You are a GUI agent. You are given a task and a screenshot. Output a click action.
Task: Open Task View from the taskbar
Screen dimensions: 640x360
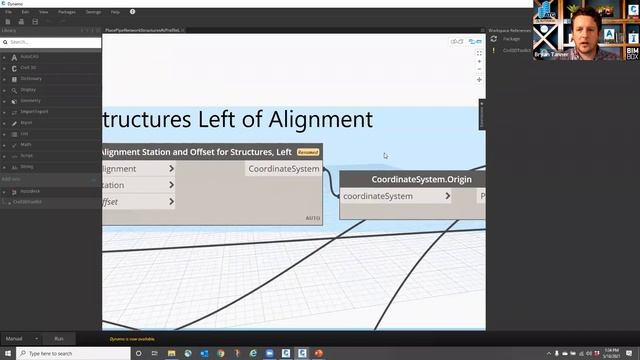[x=155, y=353]
